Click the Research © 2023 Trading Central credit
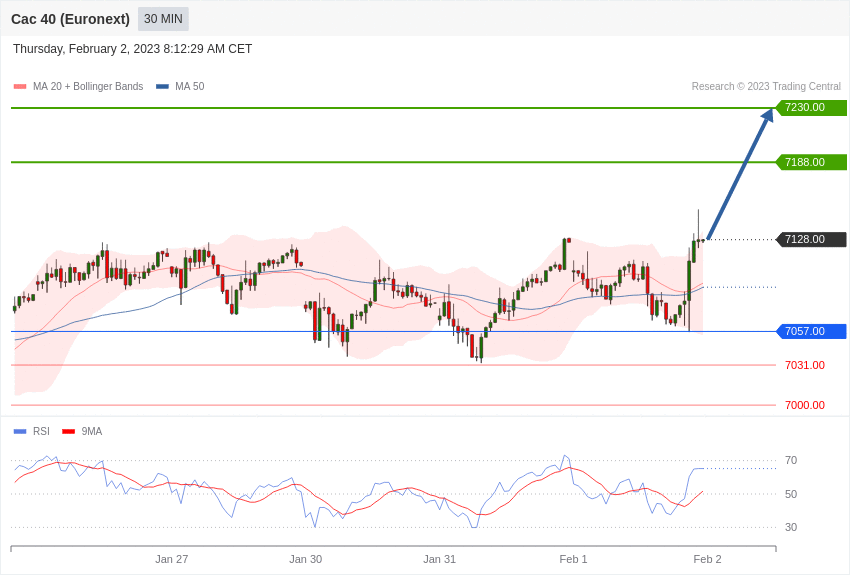The width and height of the screenshot is (850, 576). coord(766,86)
